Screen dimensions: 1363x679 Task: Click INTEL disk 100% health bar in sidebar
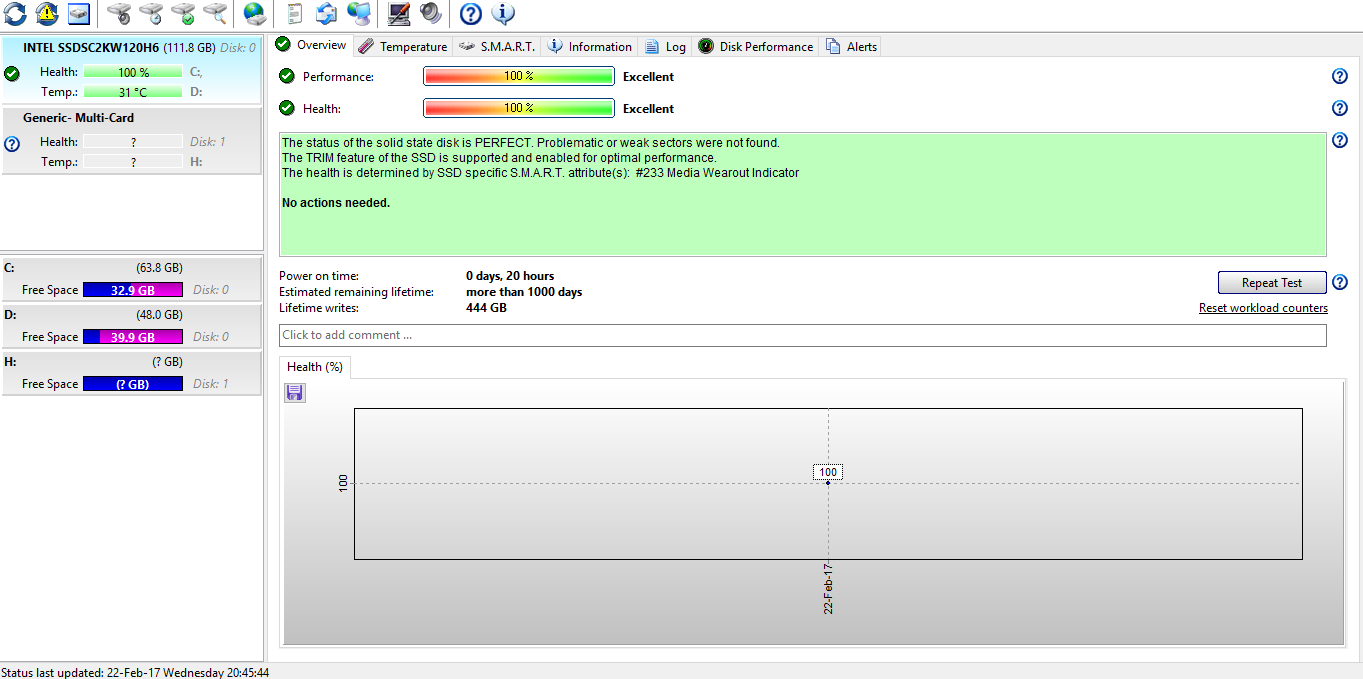[x=133, y=72]
